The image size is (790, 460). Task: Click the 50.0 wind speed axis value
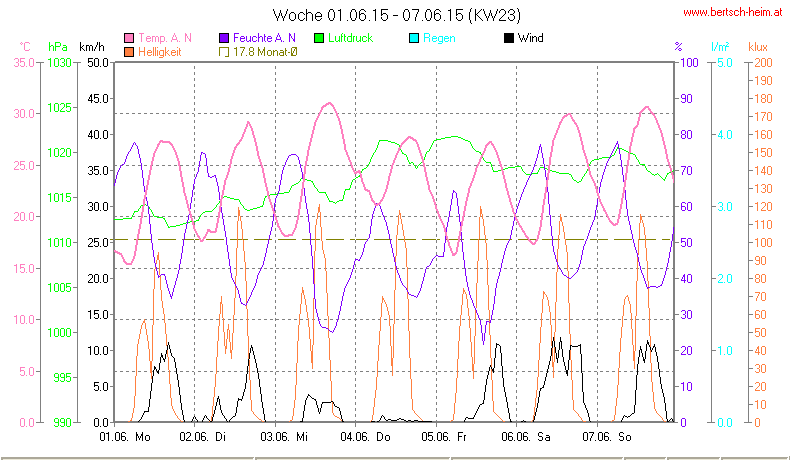[98, 62]
